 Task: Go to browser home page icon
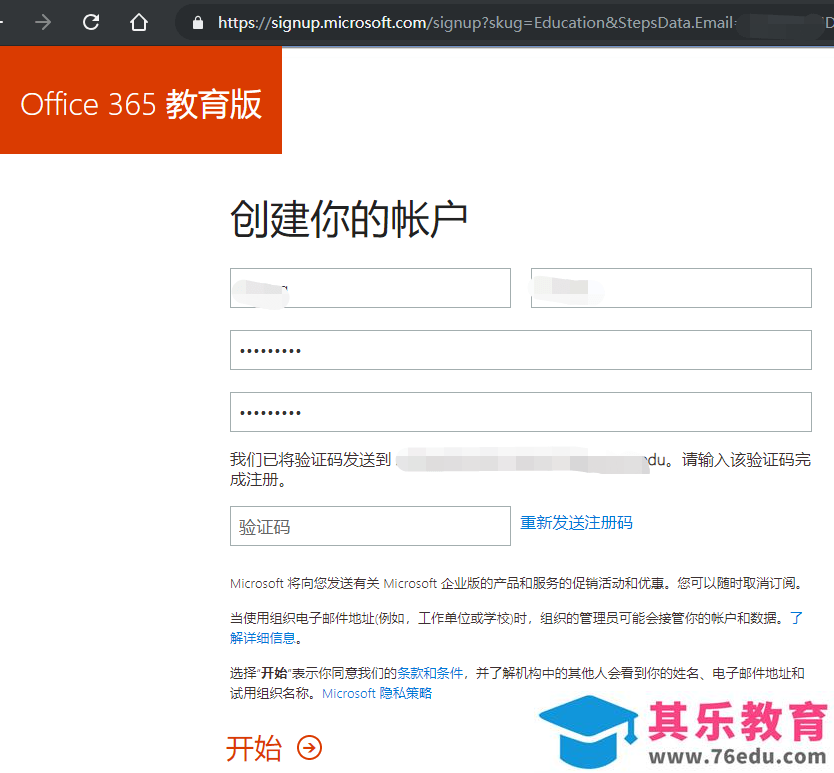tap(139, 22)
